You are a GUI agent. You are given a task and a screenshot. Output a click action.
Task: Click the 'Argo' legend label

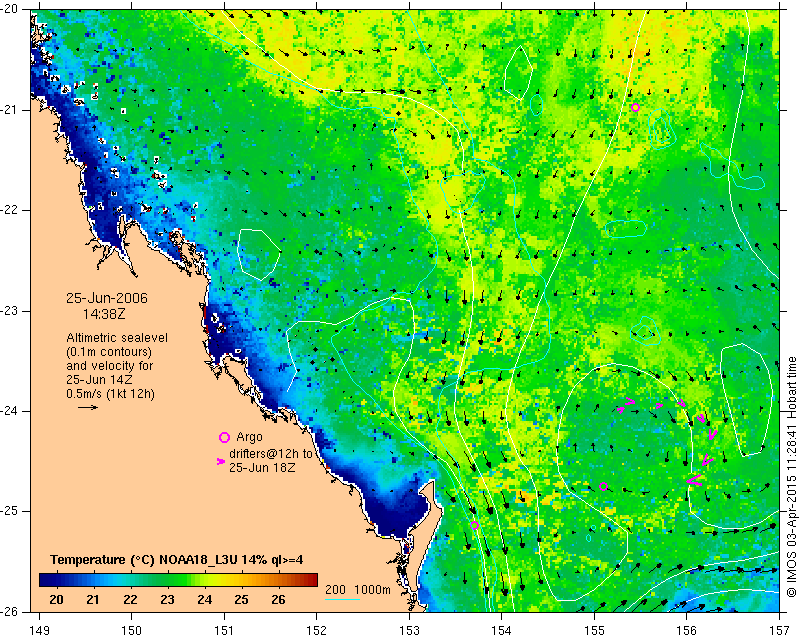[249, 437]
